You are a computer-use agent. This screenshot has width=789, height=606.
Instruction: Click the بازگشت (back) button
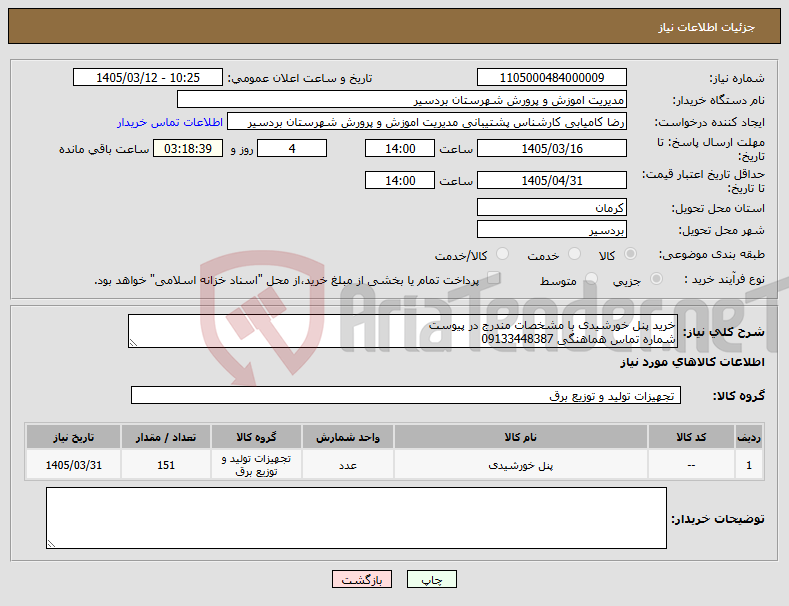[x=362, y=579]
